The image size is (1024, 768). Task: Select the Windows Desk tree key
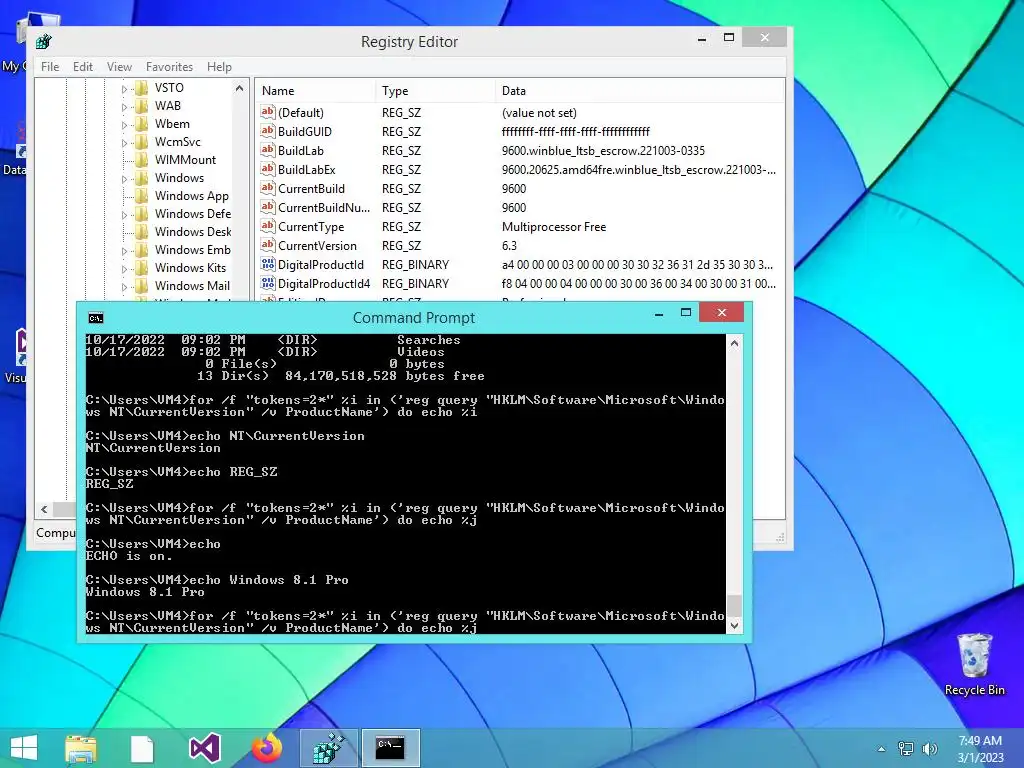[x=193, y=232]
